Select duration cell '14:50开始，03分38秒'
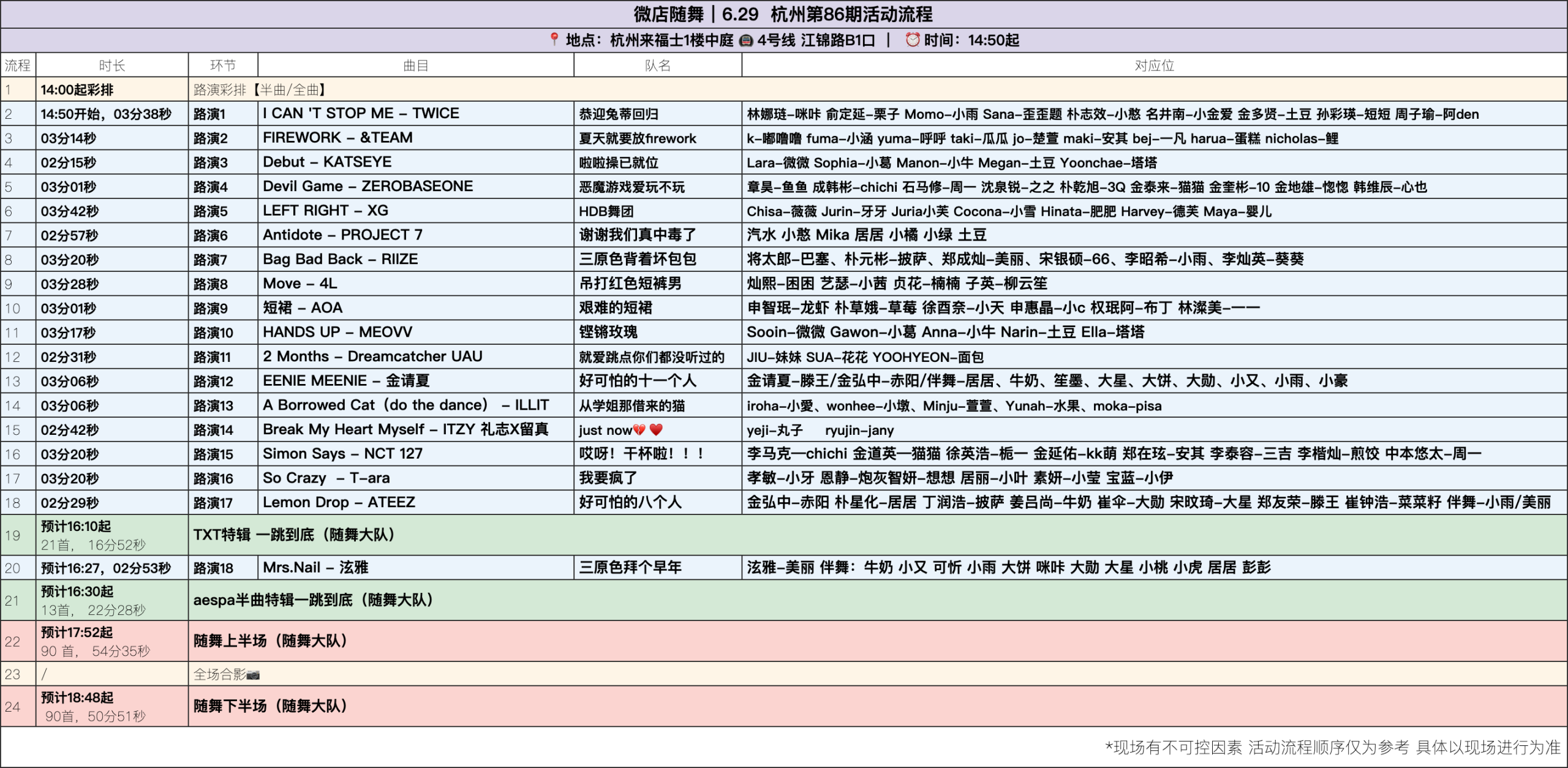Image resolution: width=1568 pixels, height=768 pixels. (x=112, y=114)
